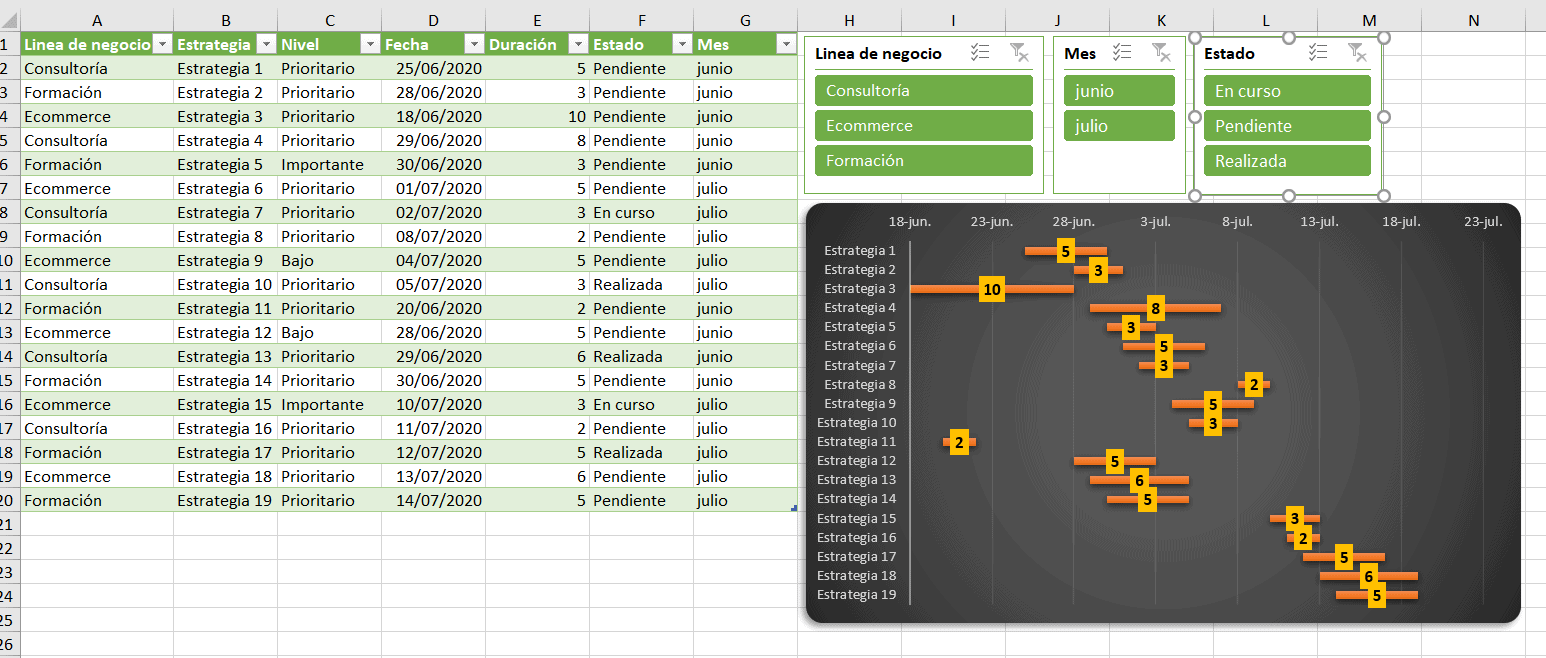1546x658 pixels.
Task: Select junio in Mes slicer
Action: click(x=1119, y=91)
